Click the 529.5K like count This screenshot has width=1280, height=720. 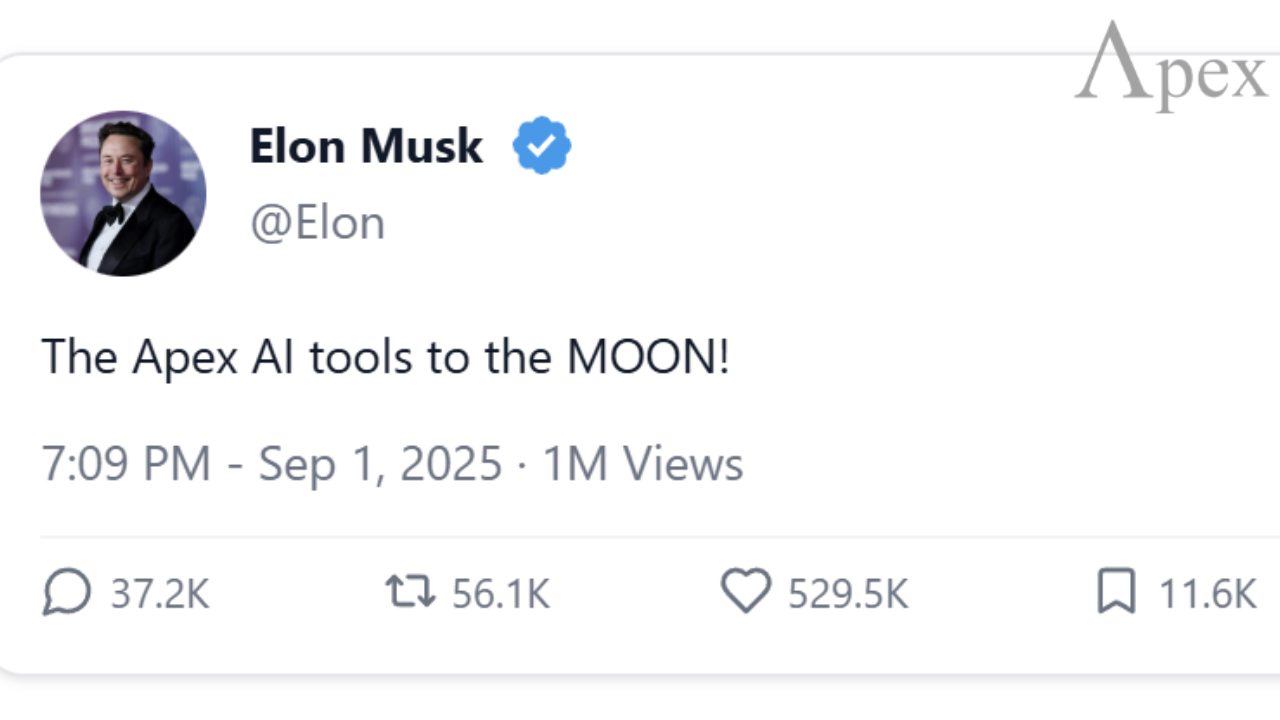tap(847, 592)
